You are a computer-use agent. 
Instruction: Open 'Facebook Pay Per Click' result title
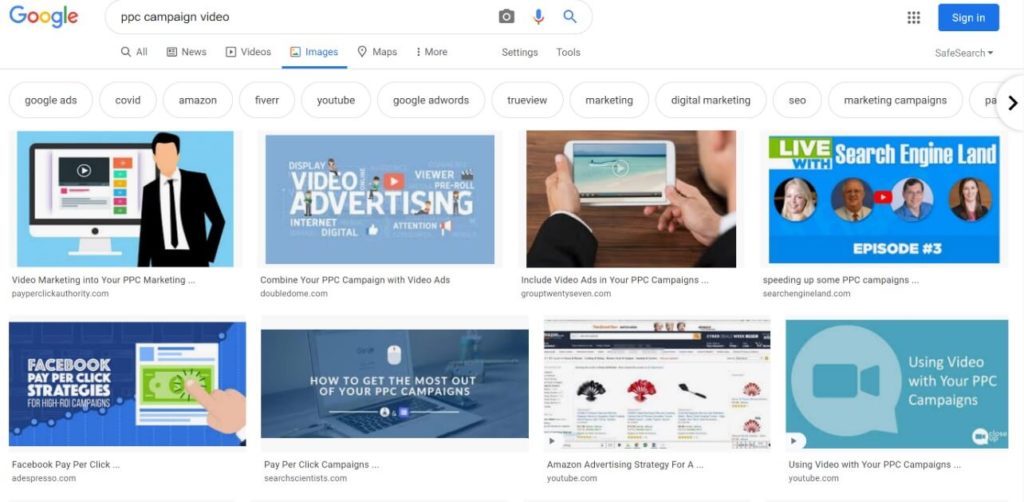point(66,465)
